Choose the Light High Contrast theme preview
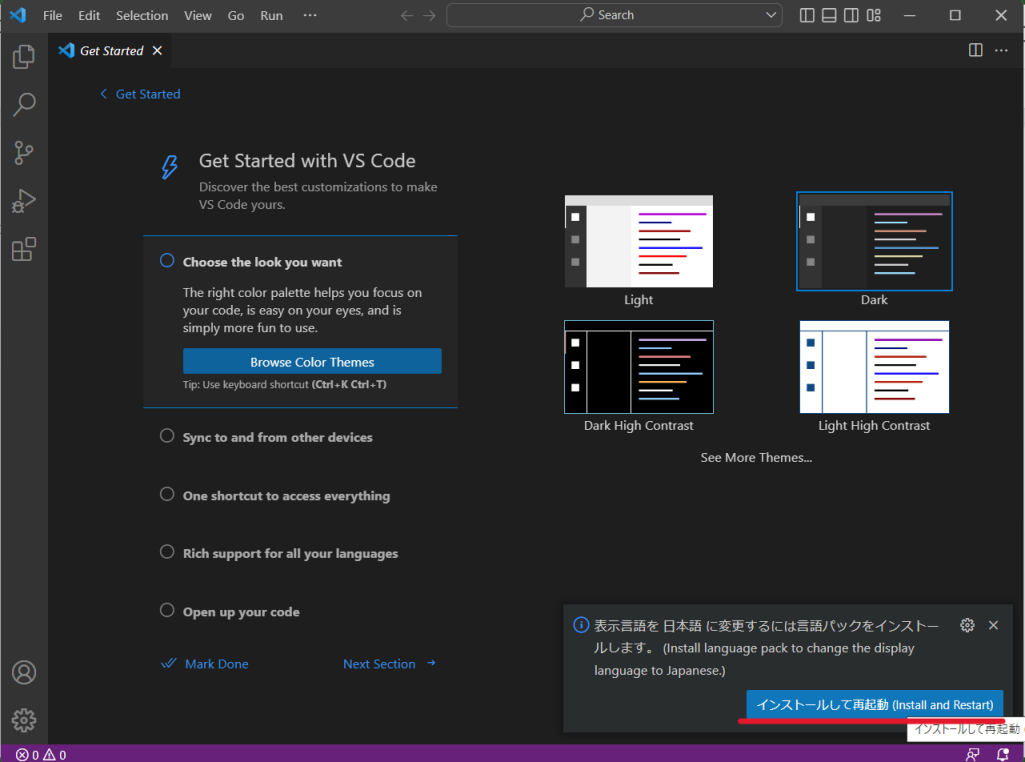This screenshot has width=1025, height=762. (874, 367)
